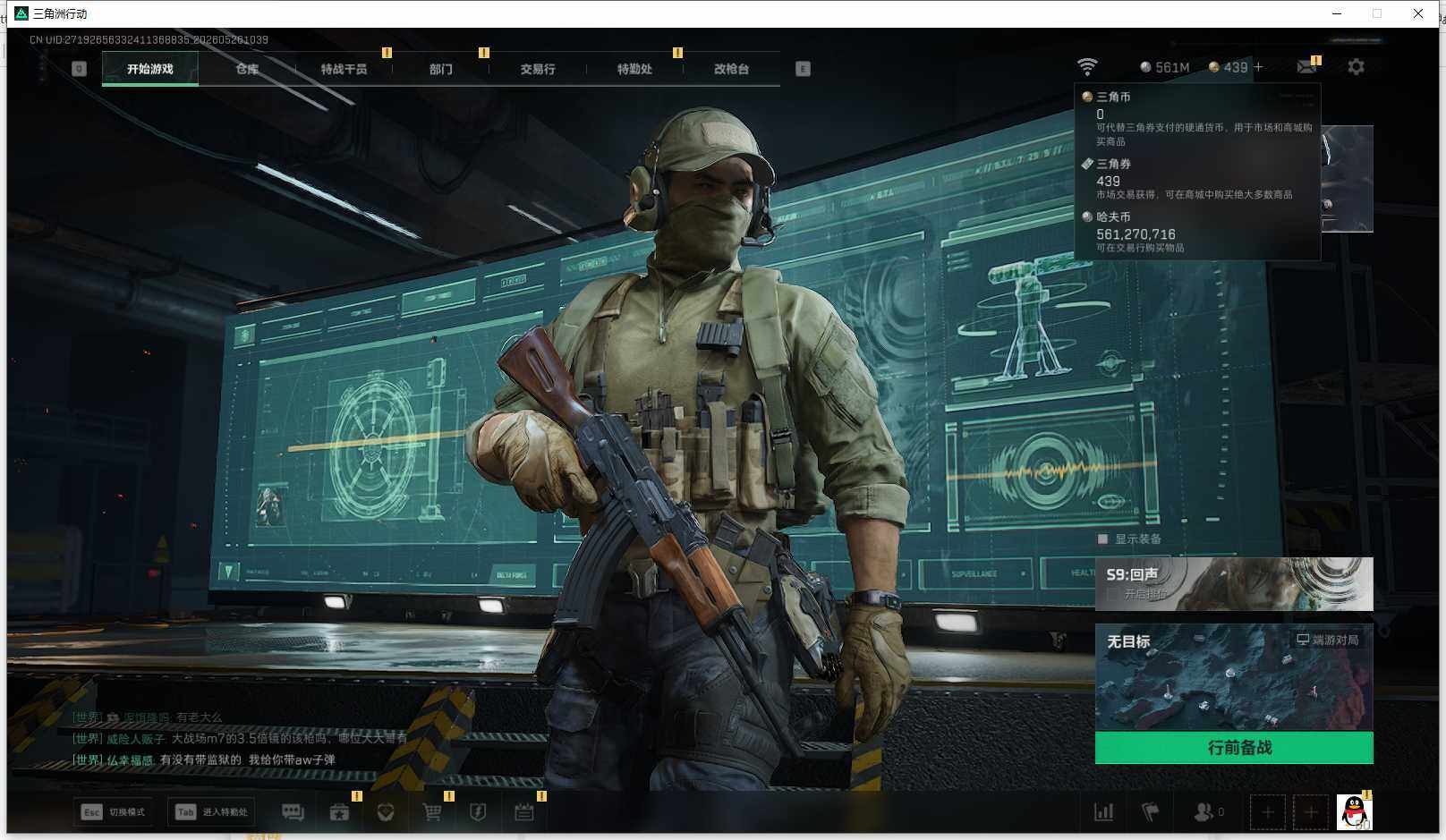Open the star briefcase icon
The width and height of the screenshot is (1446, 840).
click(x=339, y=812)
